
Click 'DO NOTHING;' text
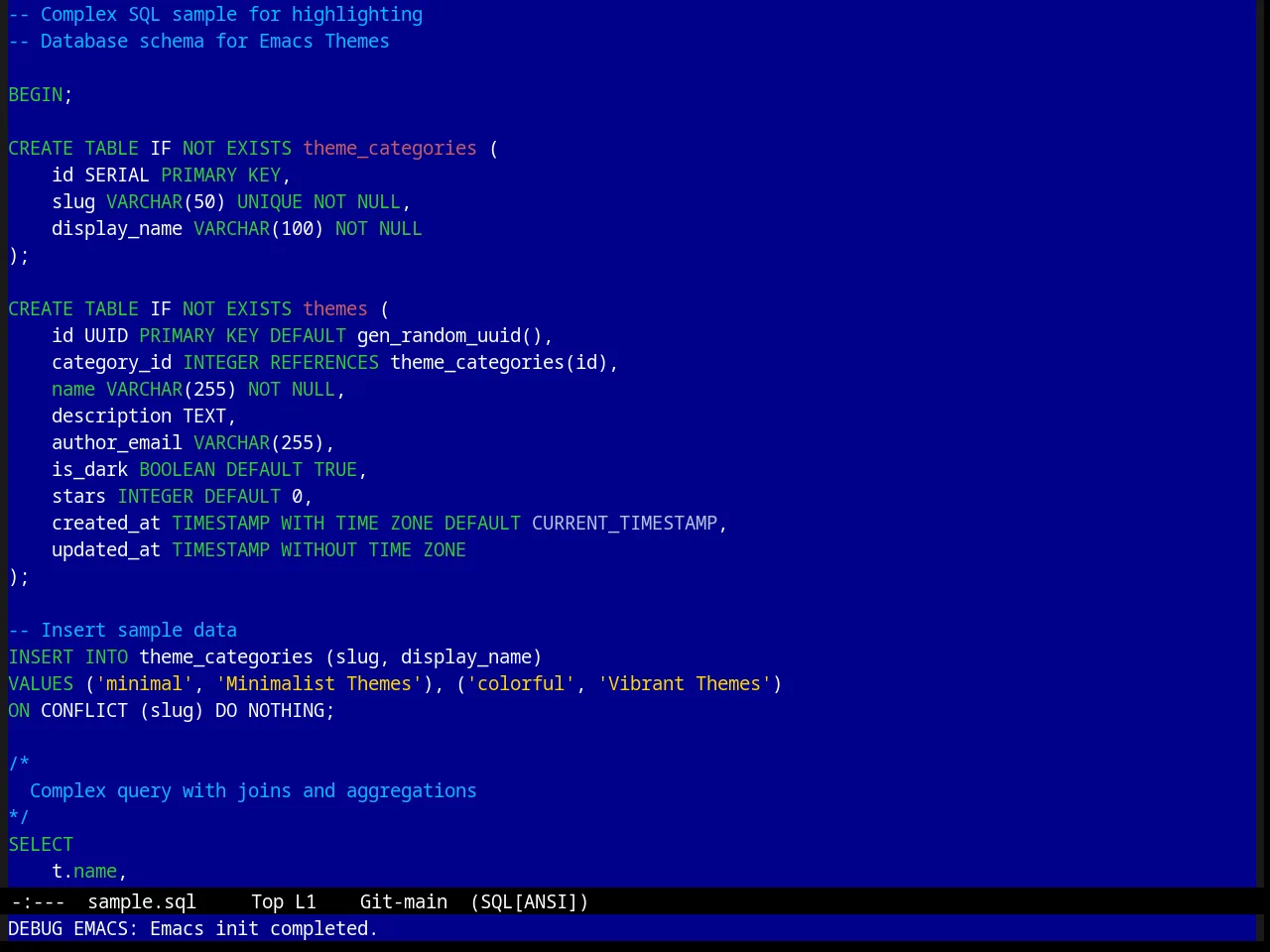point(275,711)
